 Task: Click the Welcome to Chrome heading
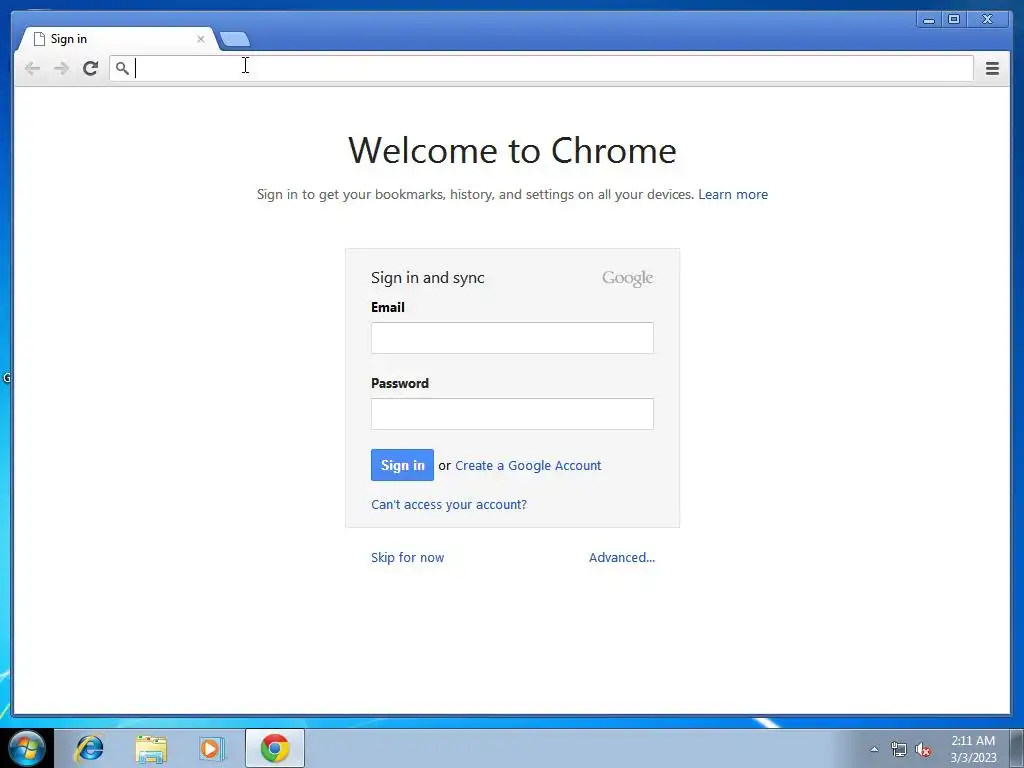click(512, 150)
